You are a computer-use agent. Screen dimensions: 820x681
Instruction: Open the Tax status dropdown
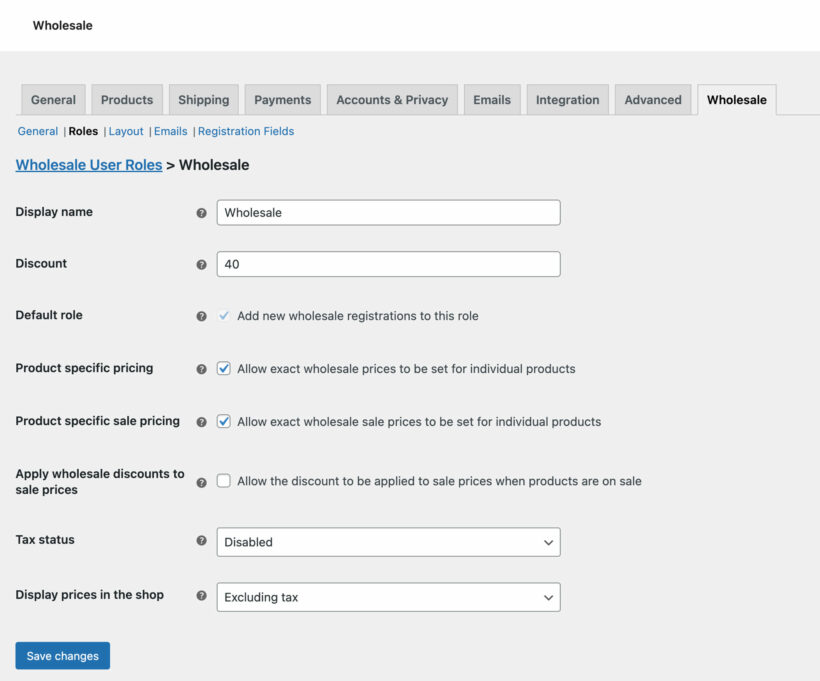388,541
